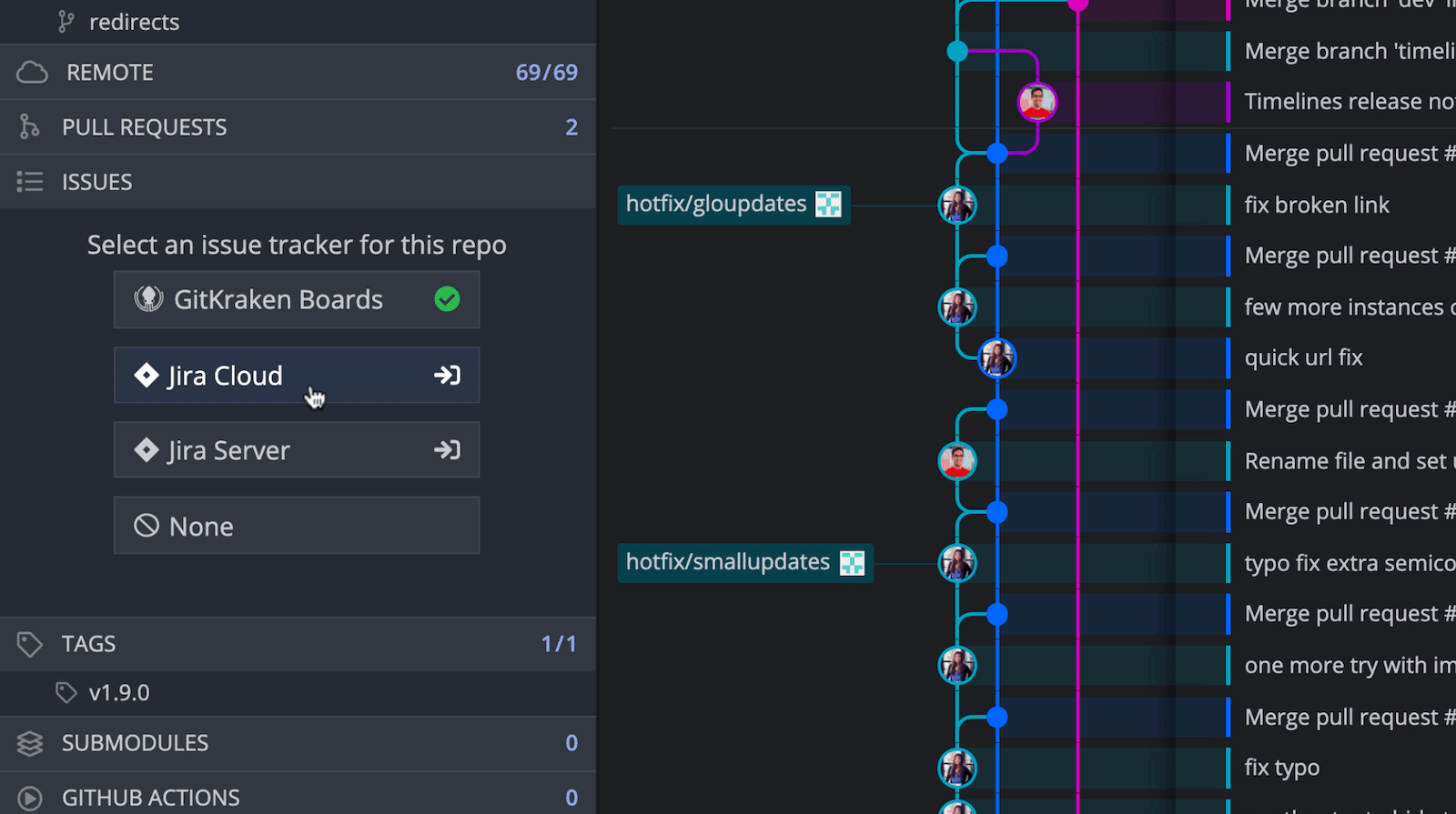Choose None as the issue tracker

tap(296, 526)
